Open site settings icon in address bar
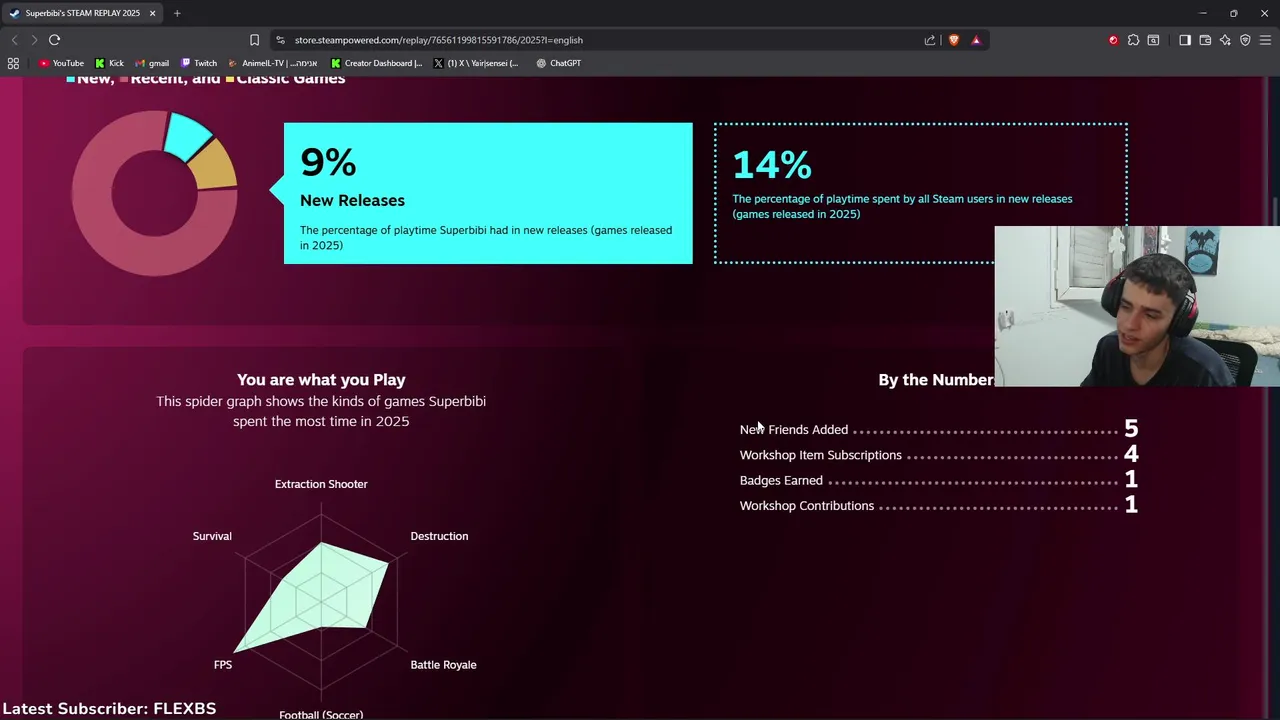The image size is (1280, 720). point(280,40)
